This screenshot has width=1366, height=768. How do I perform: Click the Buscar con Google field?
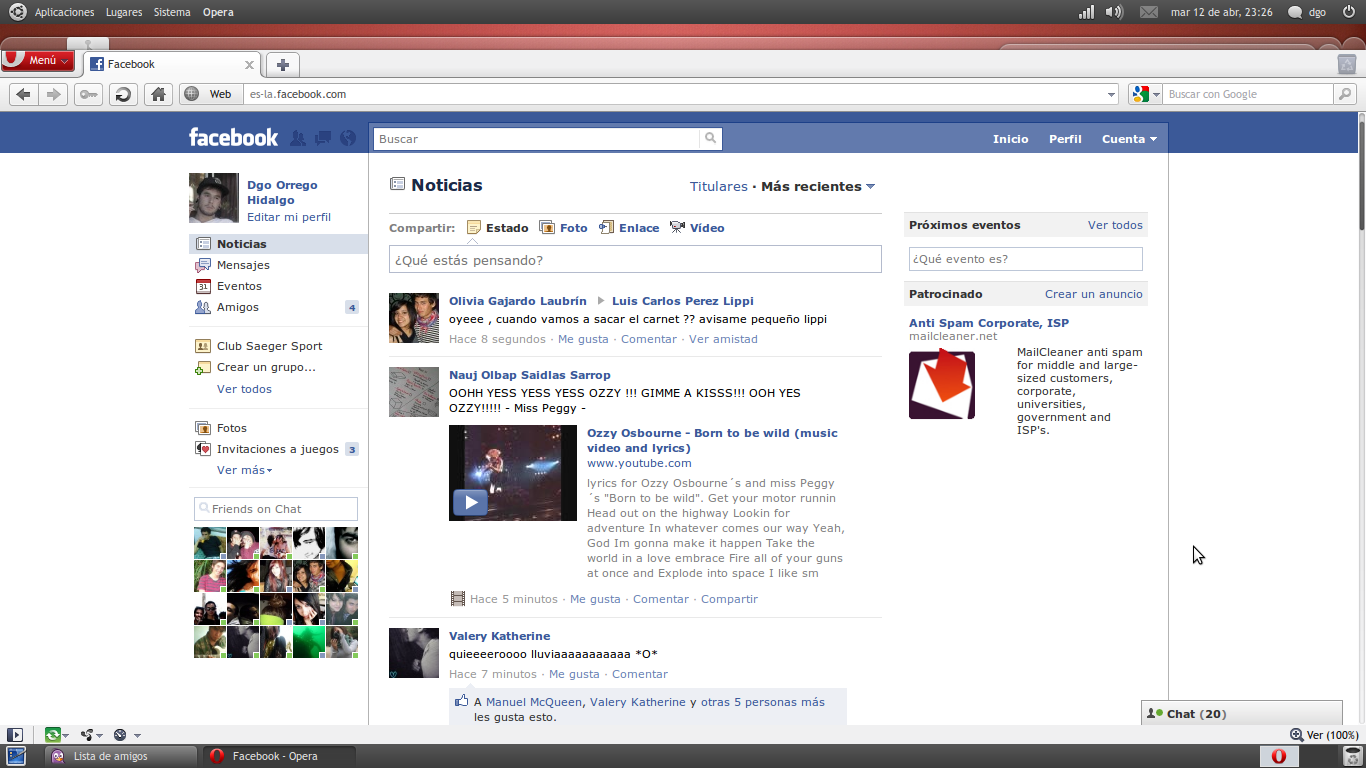pyautogui.click(x=1249, y=94)
